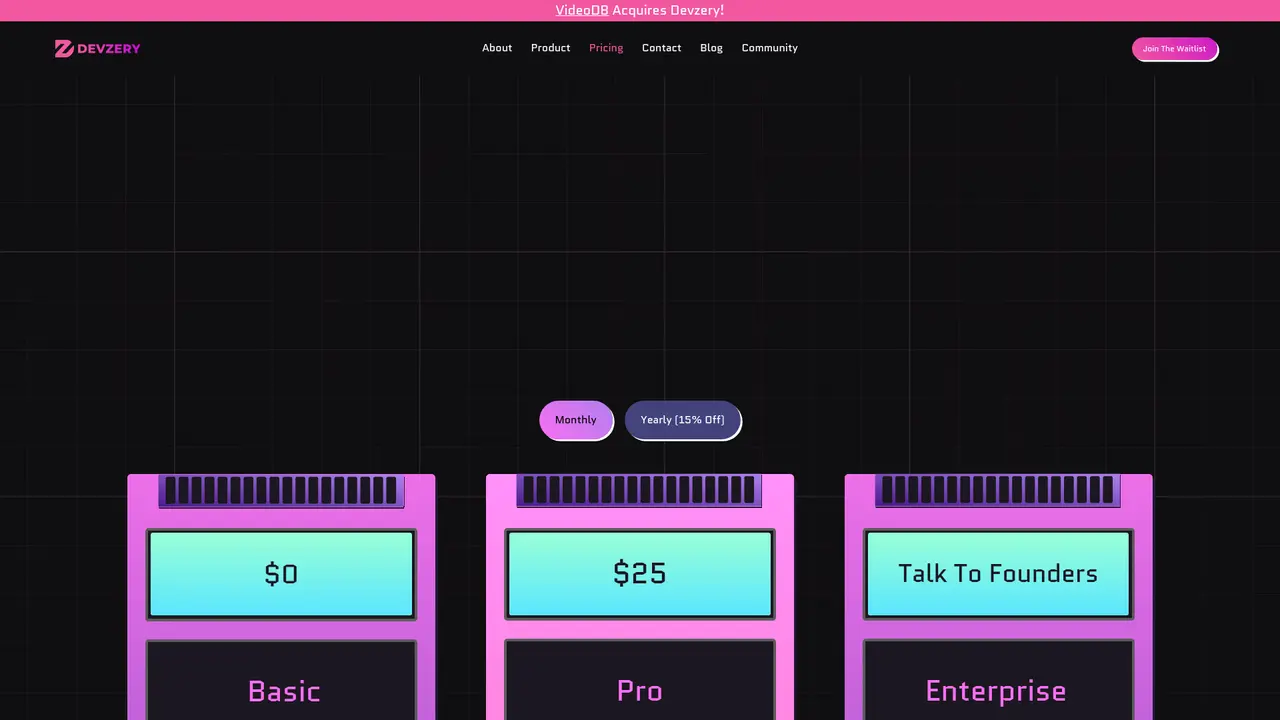1280x720 pixels.
Task: Select the Enterprise plan title
Action: pyautogui.click(x=996, y=691)
